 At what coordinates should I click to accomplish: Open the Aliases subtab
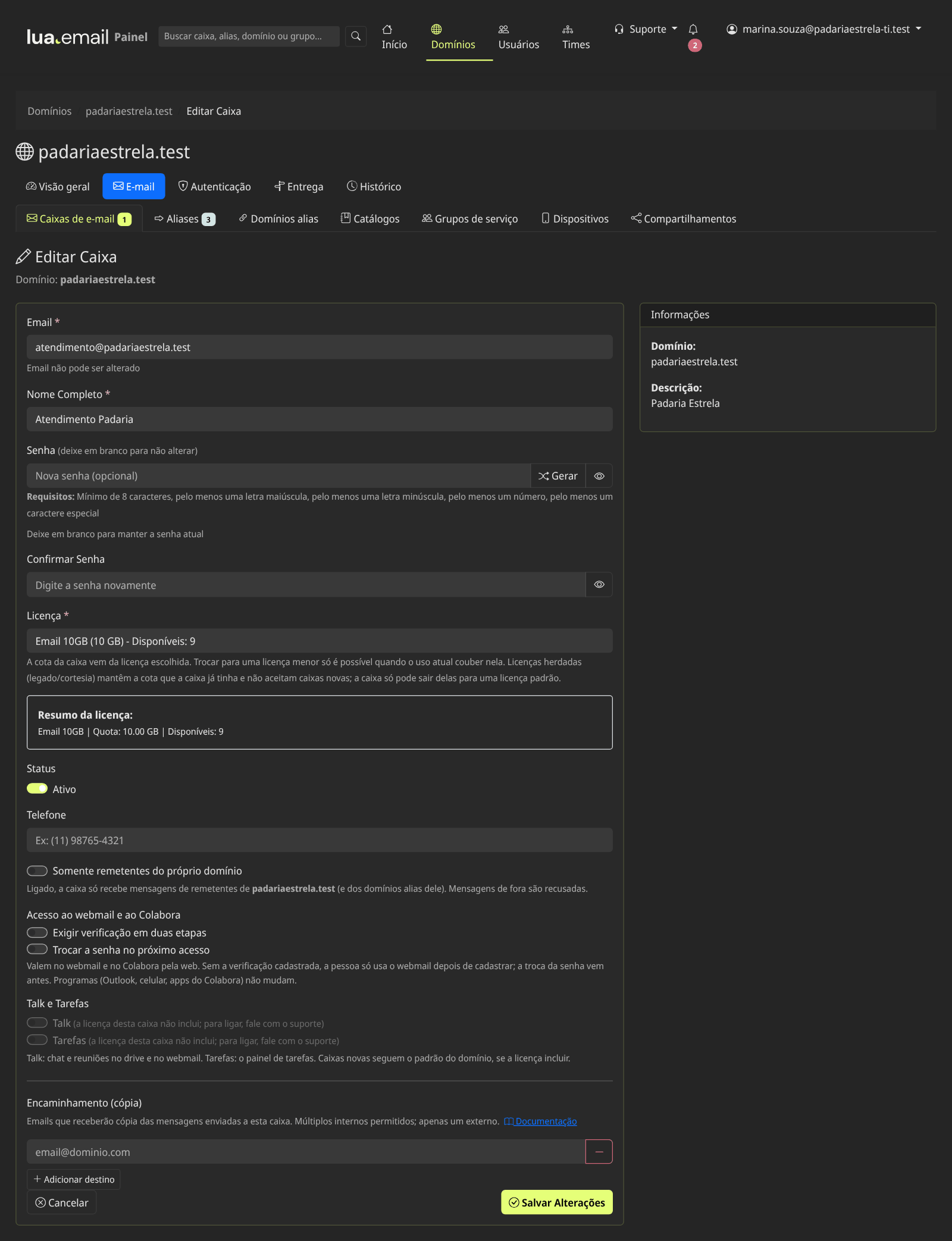tap(185, 219)
